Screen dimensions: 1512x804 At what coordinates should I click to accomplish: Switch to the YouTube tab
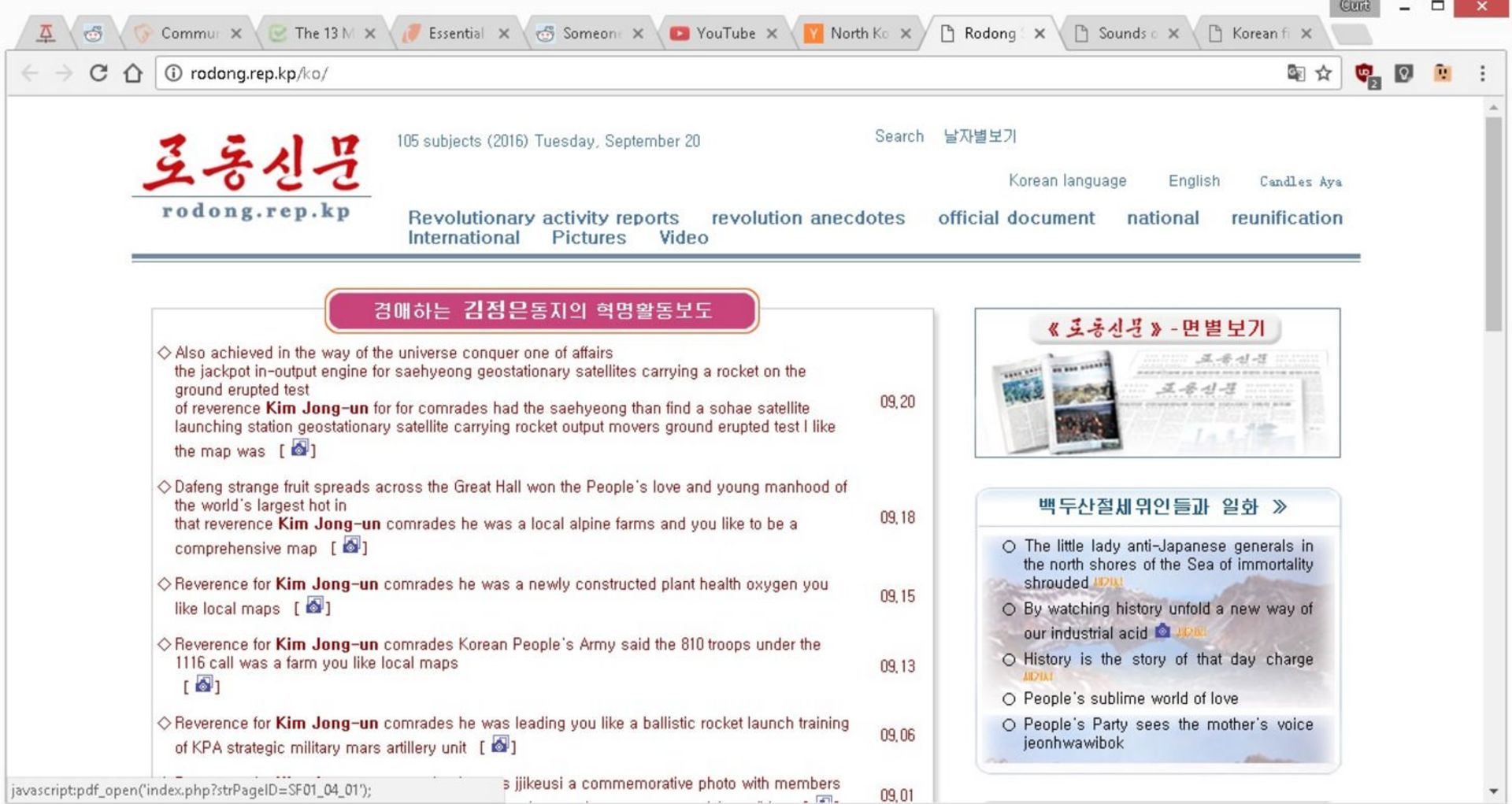click(x=724, y=33)
